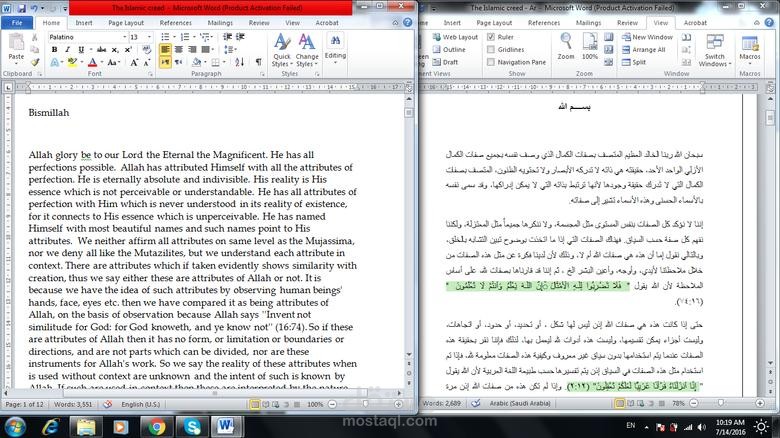Open the Review tab in the Arabic window
The image size is (780, 438).
coord(627,22)
